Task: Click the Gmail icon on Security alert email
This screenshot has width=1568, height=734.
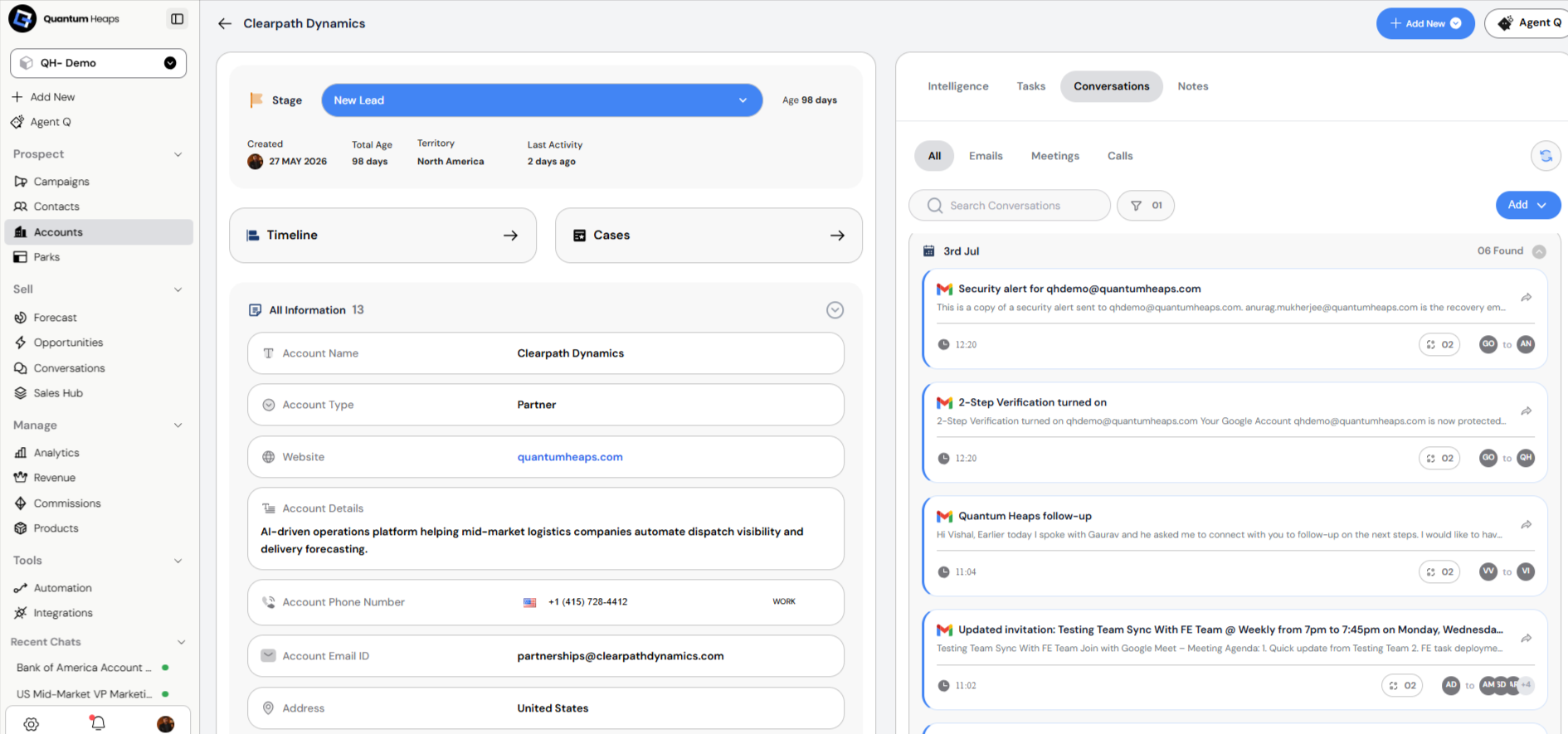Action: 944,289
